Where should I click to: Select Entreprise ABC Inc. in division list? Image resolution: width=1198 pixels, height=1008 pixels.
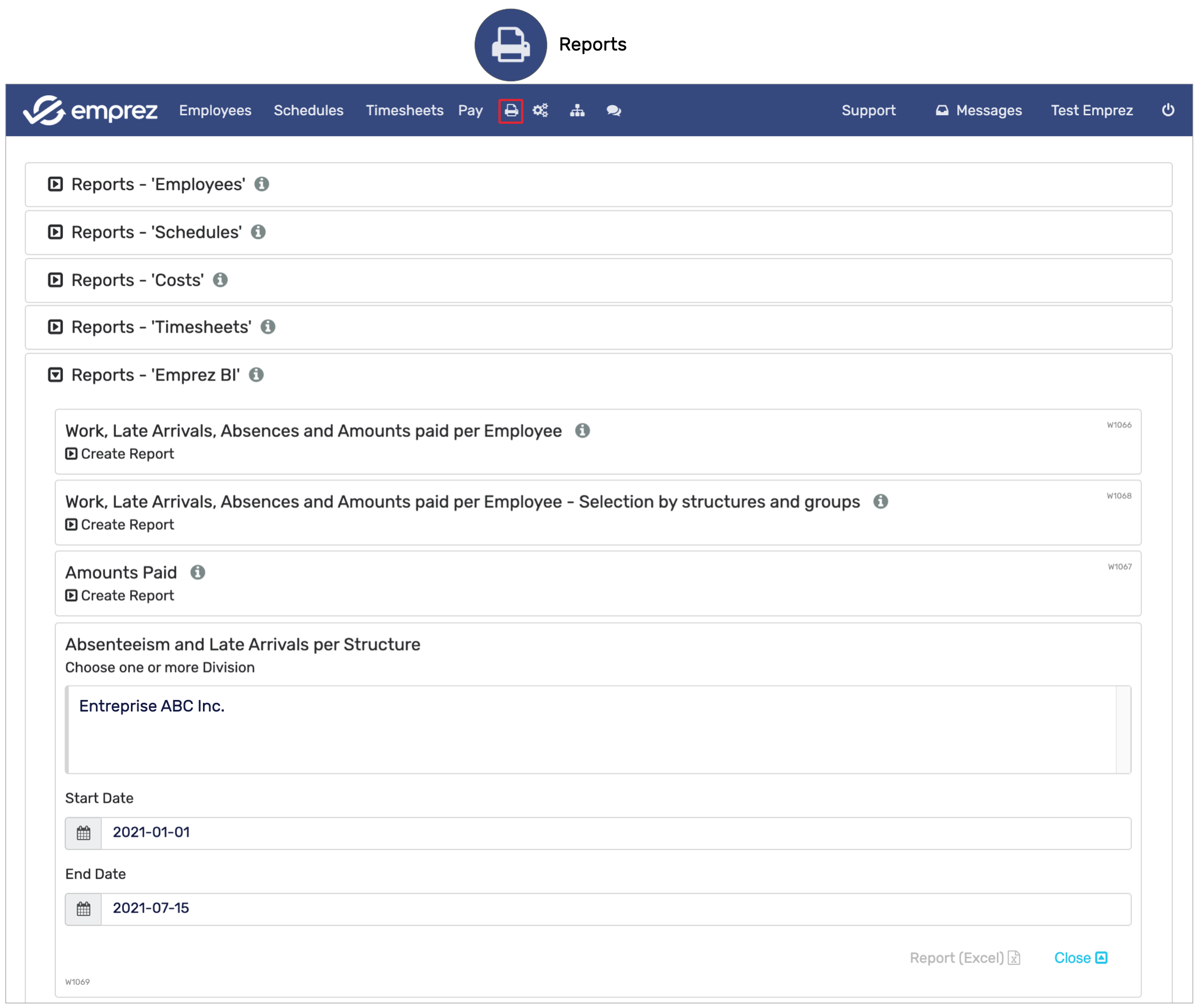tap(152, 706)
